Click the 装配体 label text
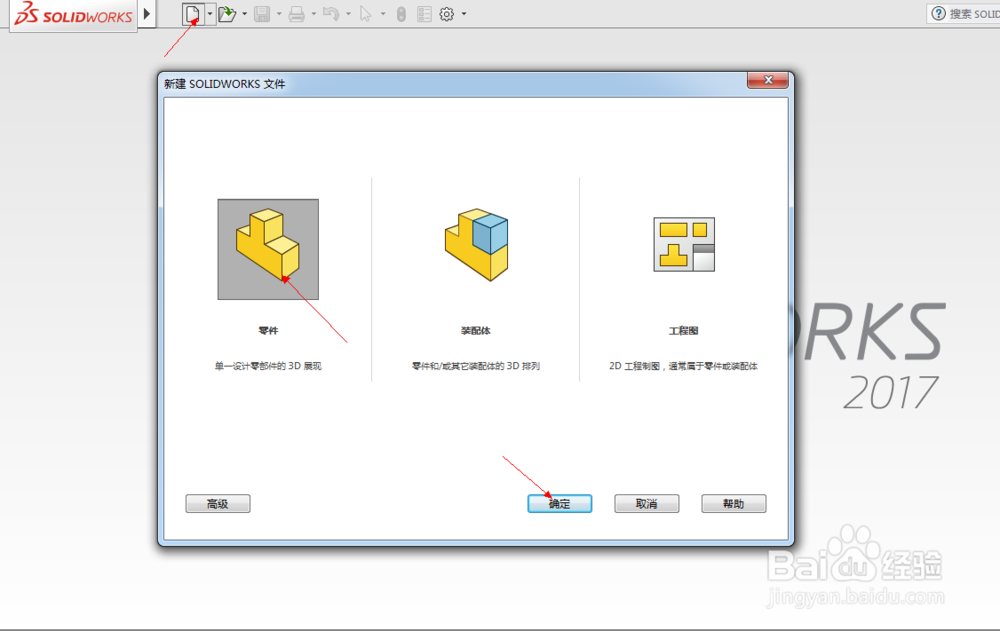 (x=476, y=330)
